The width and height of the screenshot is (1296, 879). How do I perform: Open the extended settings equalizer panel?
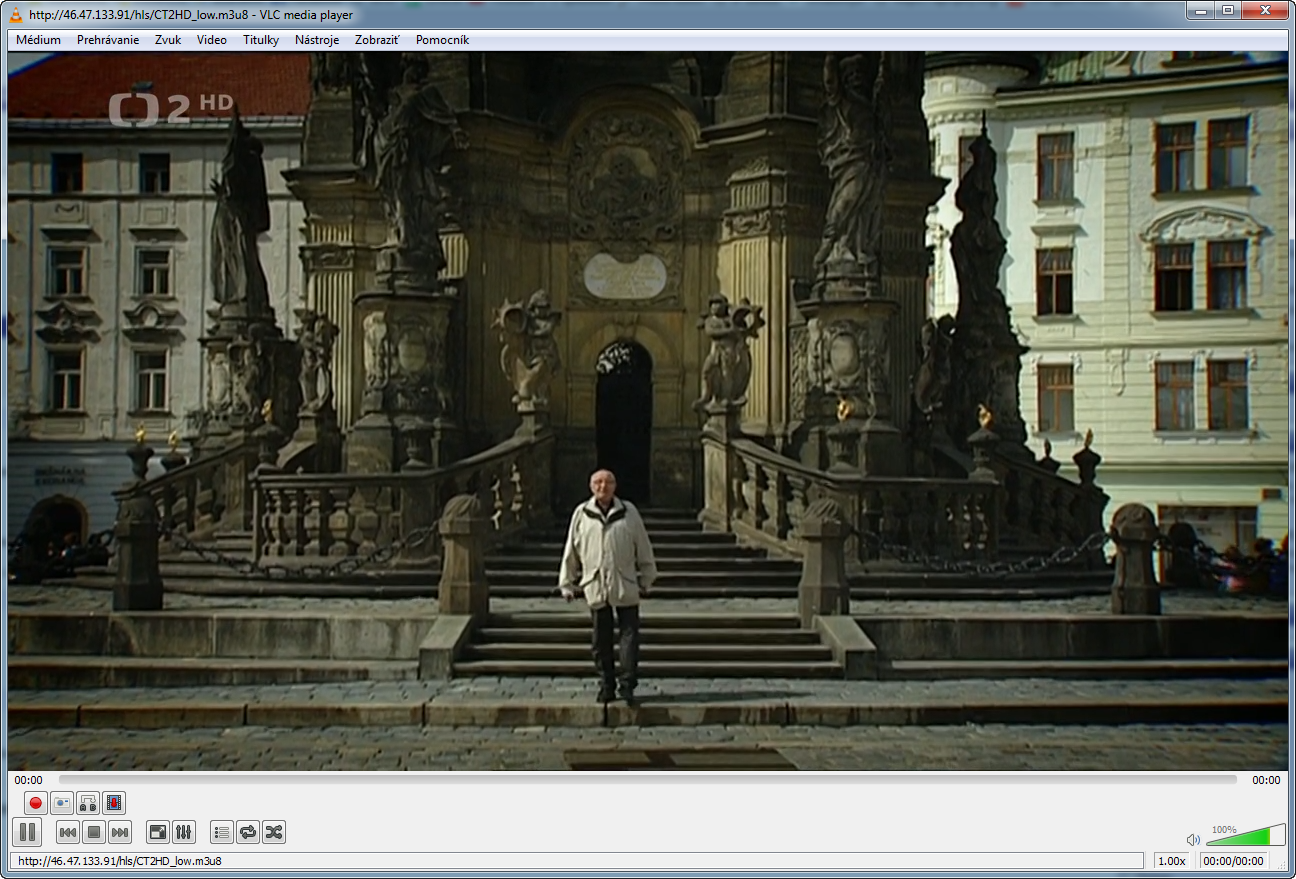184,832
